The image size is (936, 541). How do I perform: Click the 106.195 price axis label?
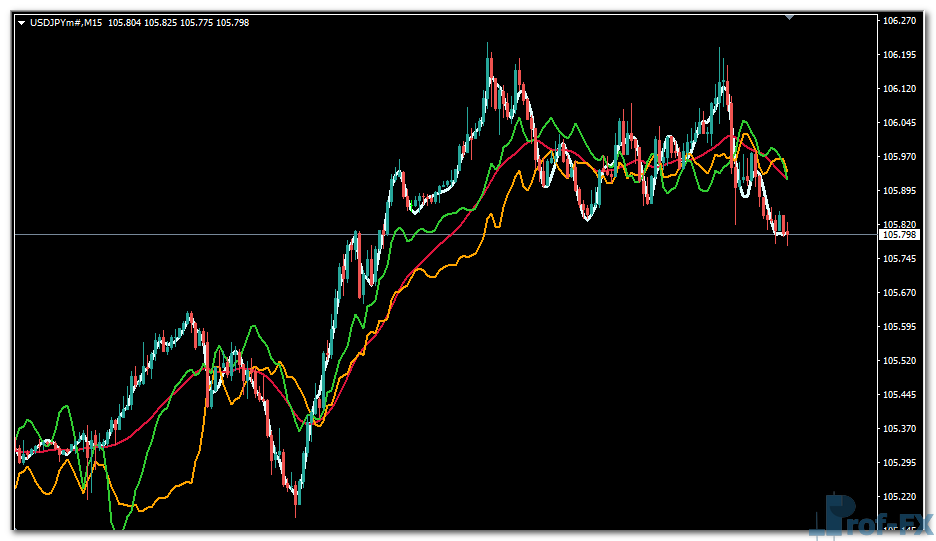(x=899, y=54)
